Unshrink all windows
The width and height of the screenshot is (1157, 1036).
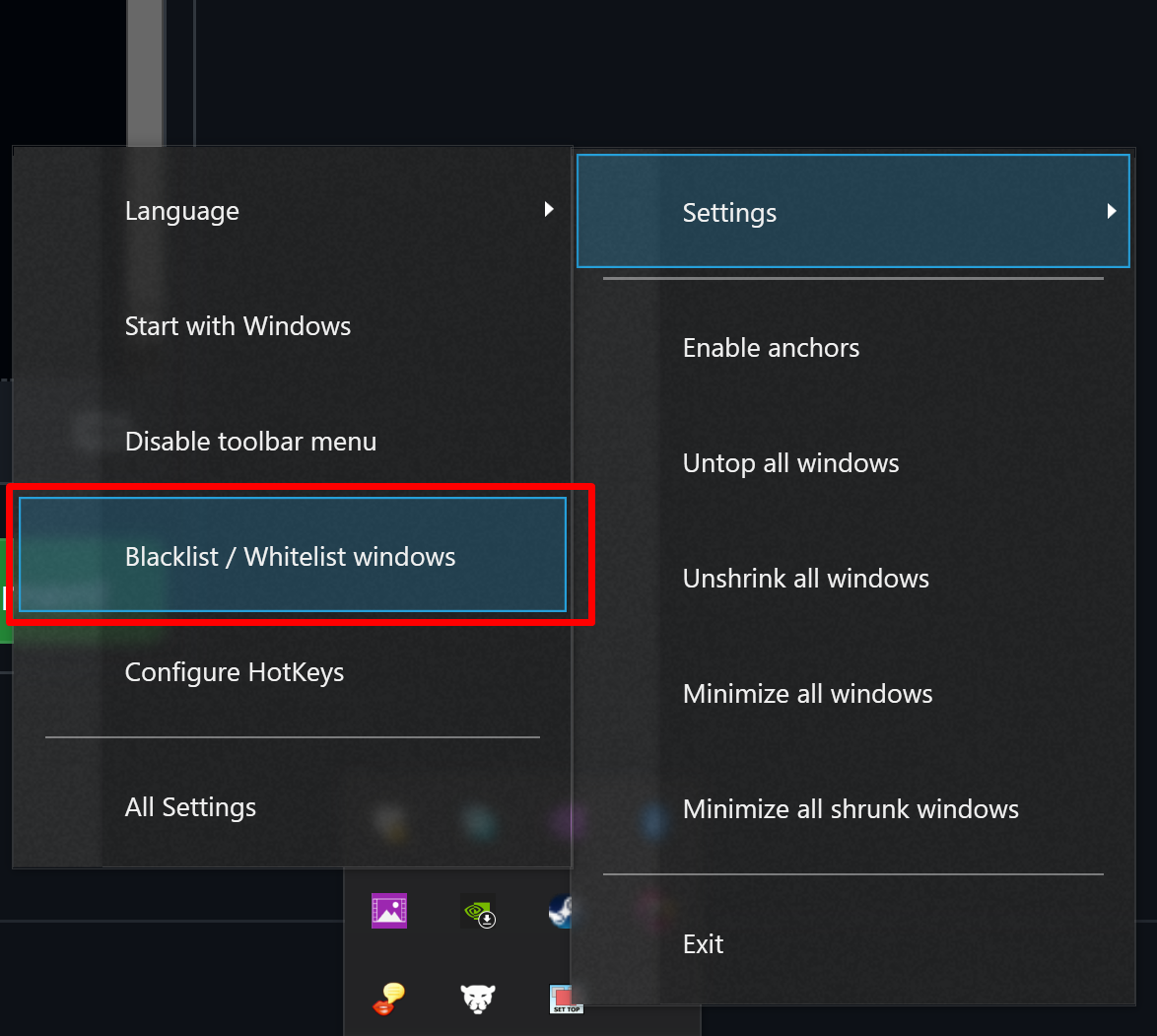click(805, 578)
